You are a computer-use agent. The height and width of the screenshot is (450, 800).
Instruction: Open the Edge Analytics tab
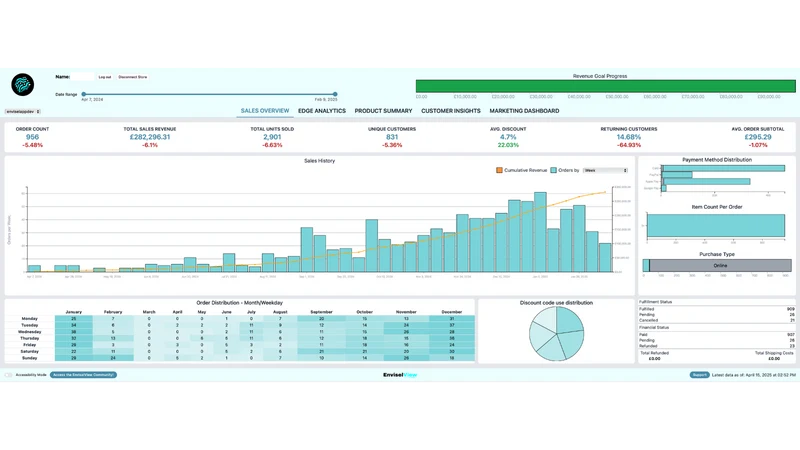click(x=322, y=111)
